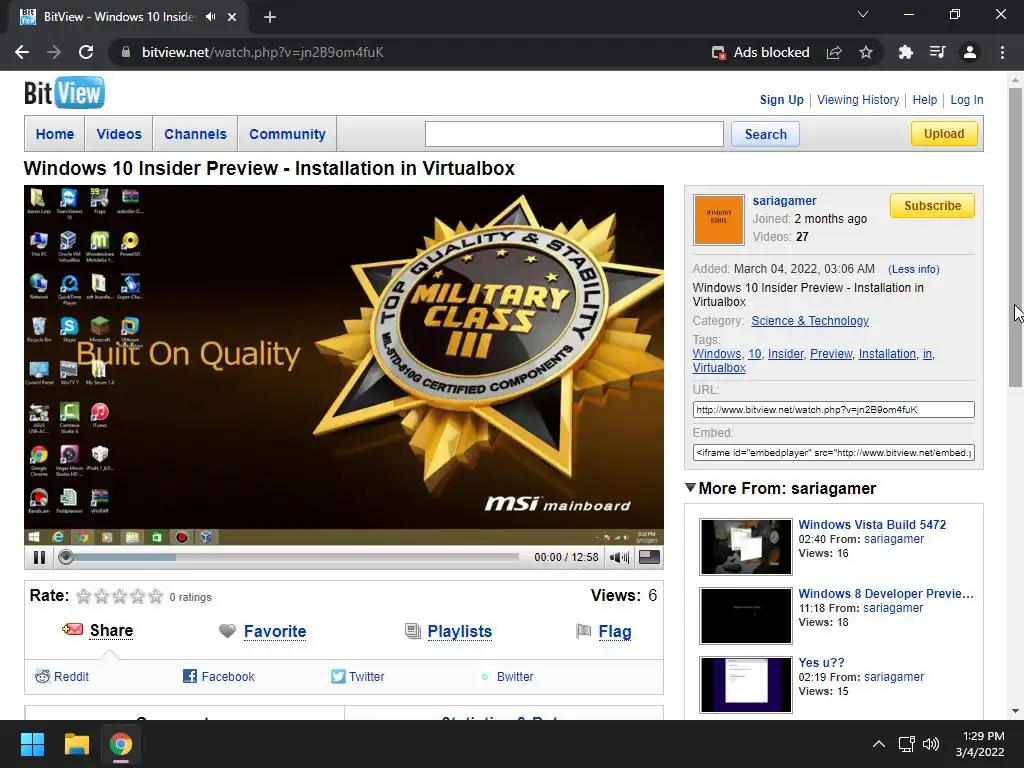Screen dimensions: 1024x768
Task: Open the Chrome profile icon
Action: point(970,52)
